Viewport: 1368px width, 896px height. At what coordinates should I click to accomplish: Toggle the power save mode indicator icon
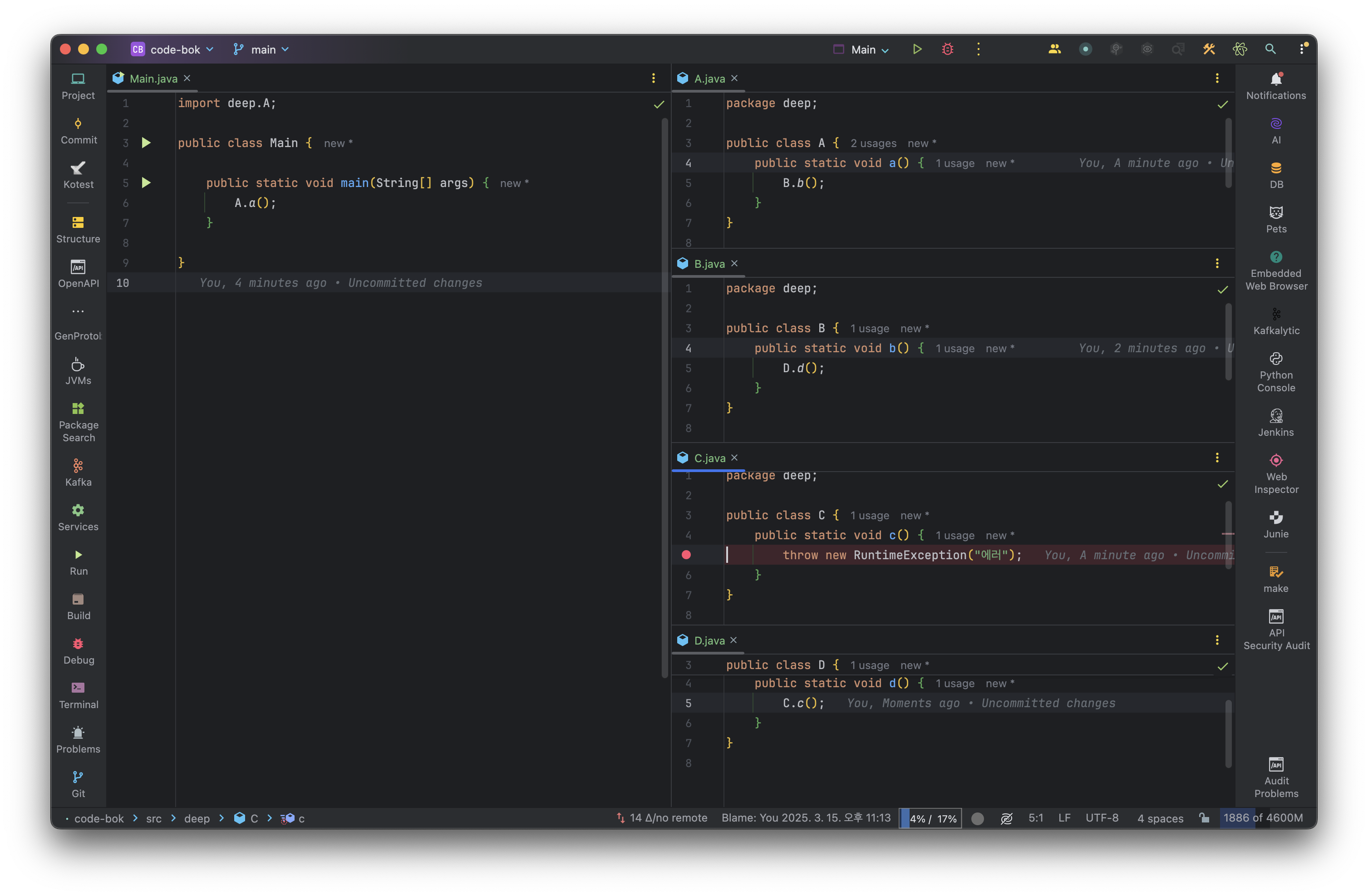(1006, 818)
